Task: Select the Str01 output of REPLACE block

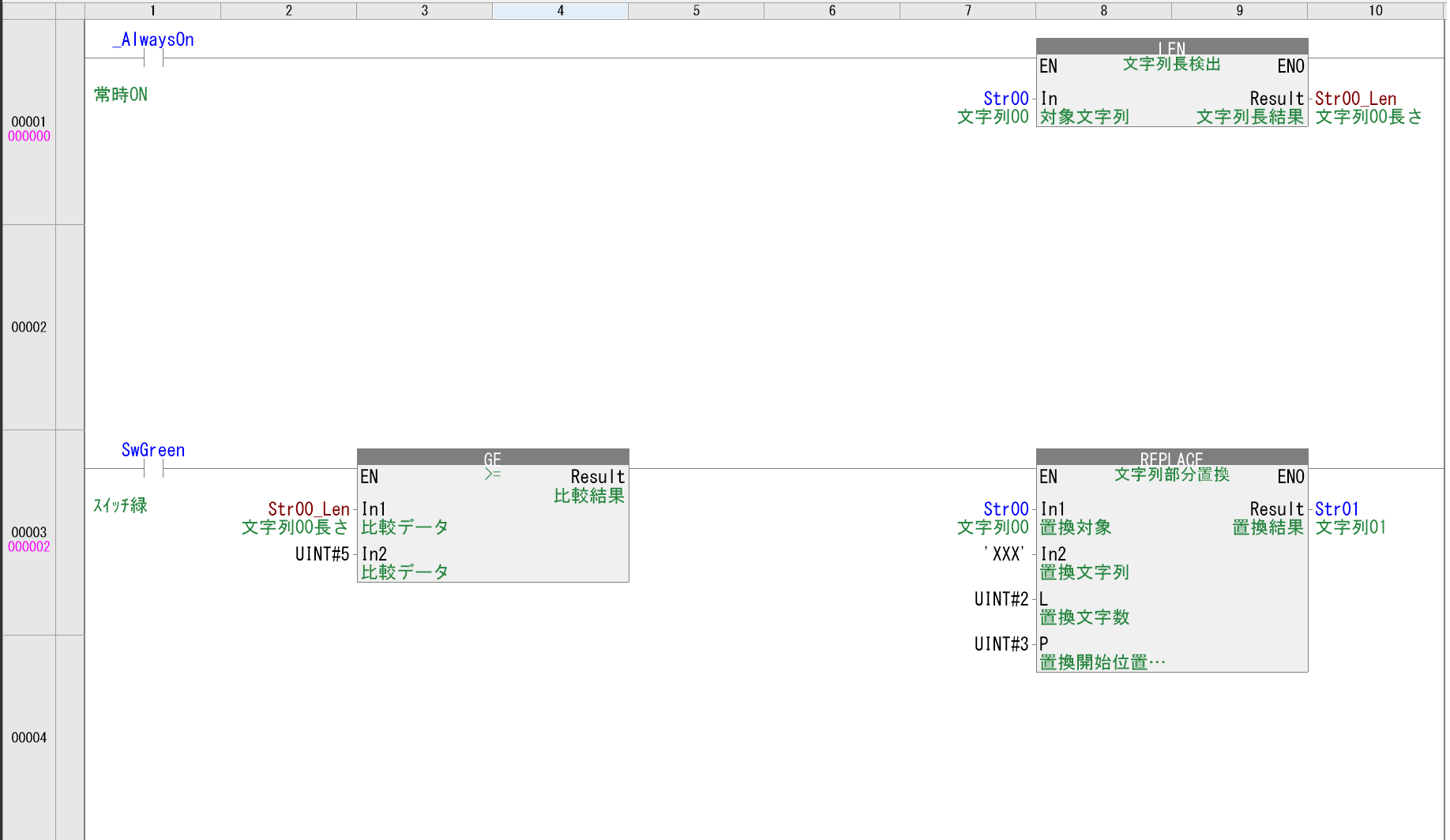Action: click(x=1336, y=509)
